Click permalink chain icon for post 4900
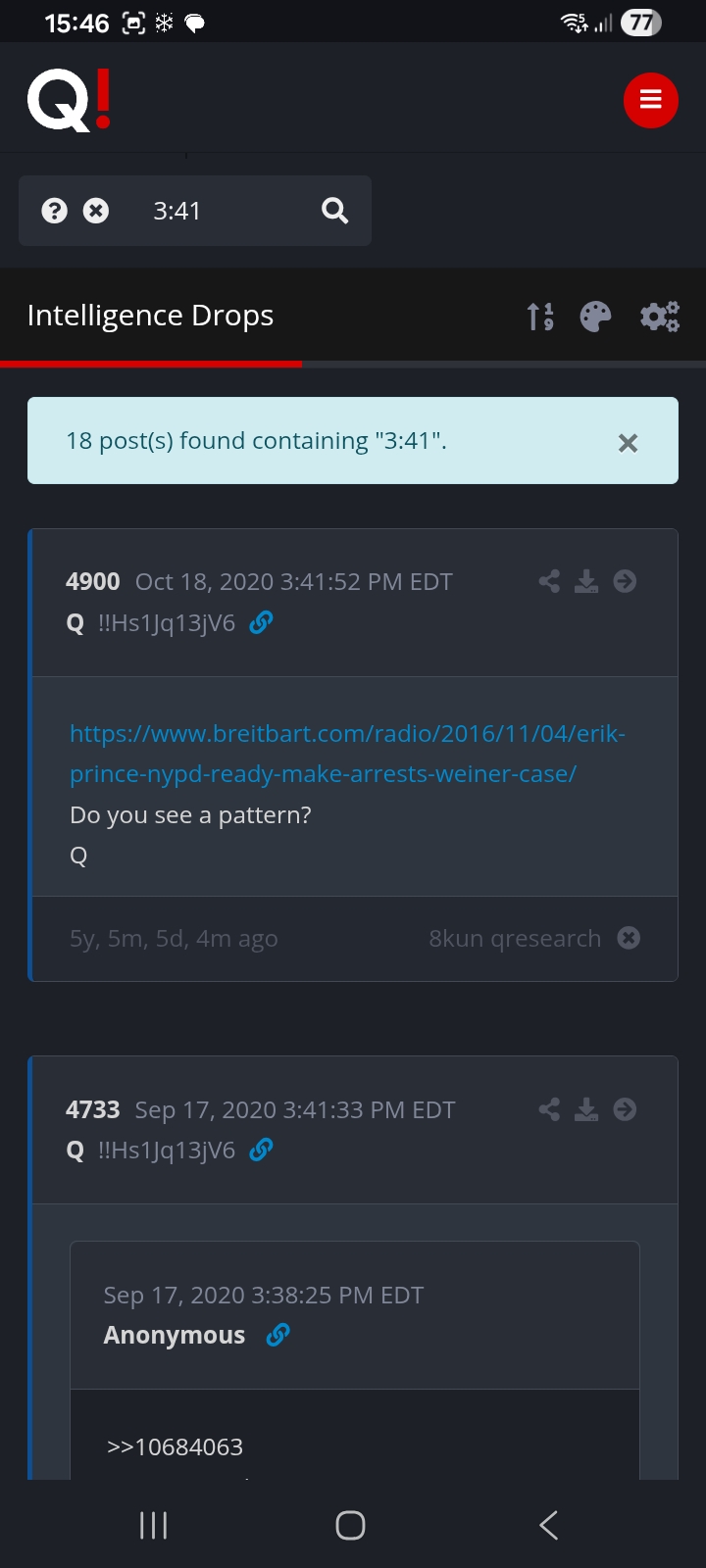Image resolution: width=706 pixels, height=1568 pixels. point(261,623)
